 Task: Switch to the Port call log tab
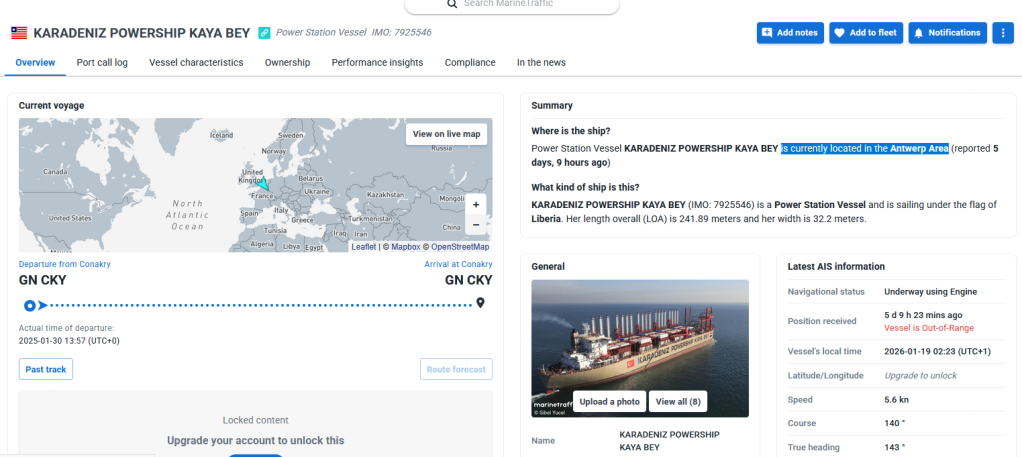[x=102, y=62]
